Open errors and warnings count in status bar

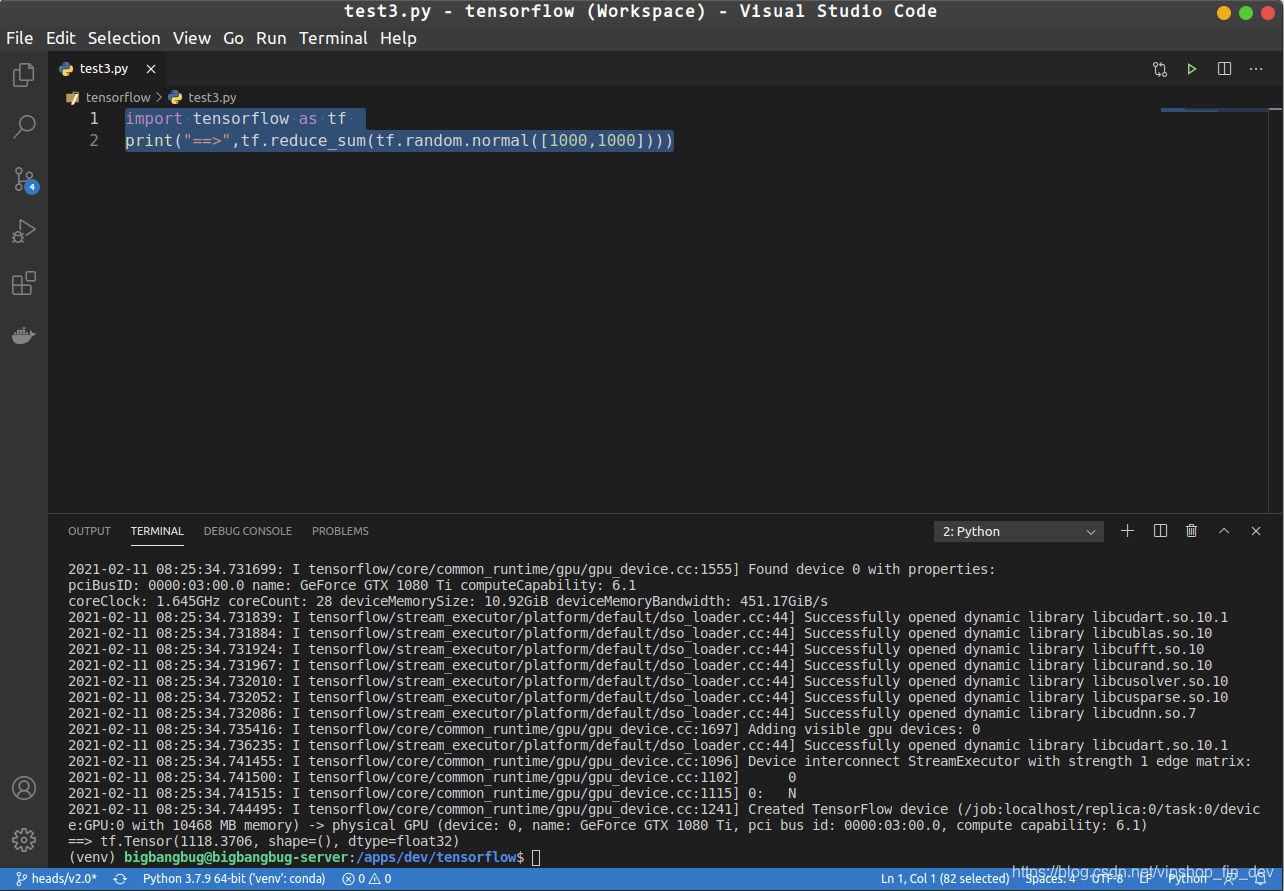tap(366, 879)
